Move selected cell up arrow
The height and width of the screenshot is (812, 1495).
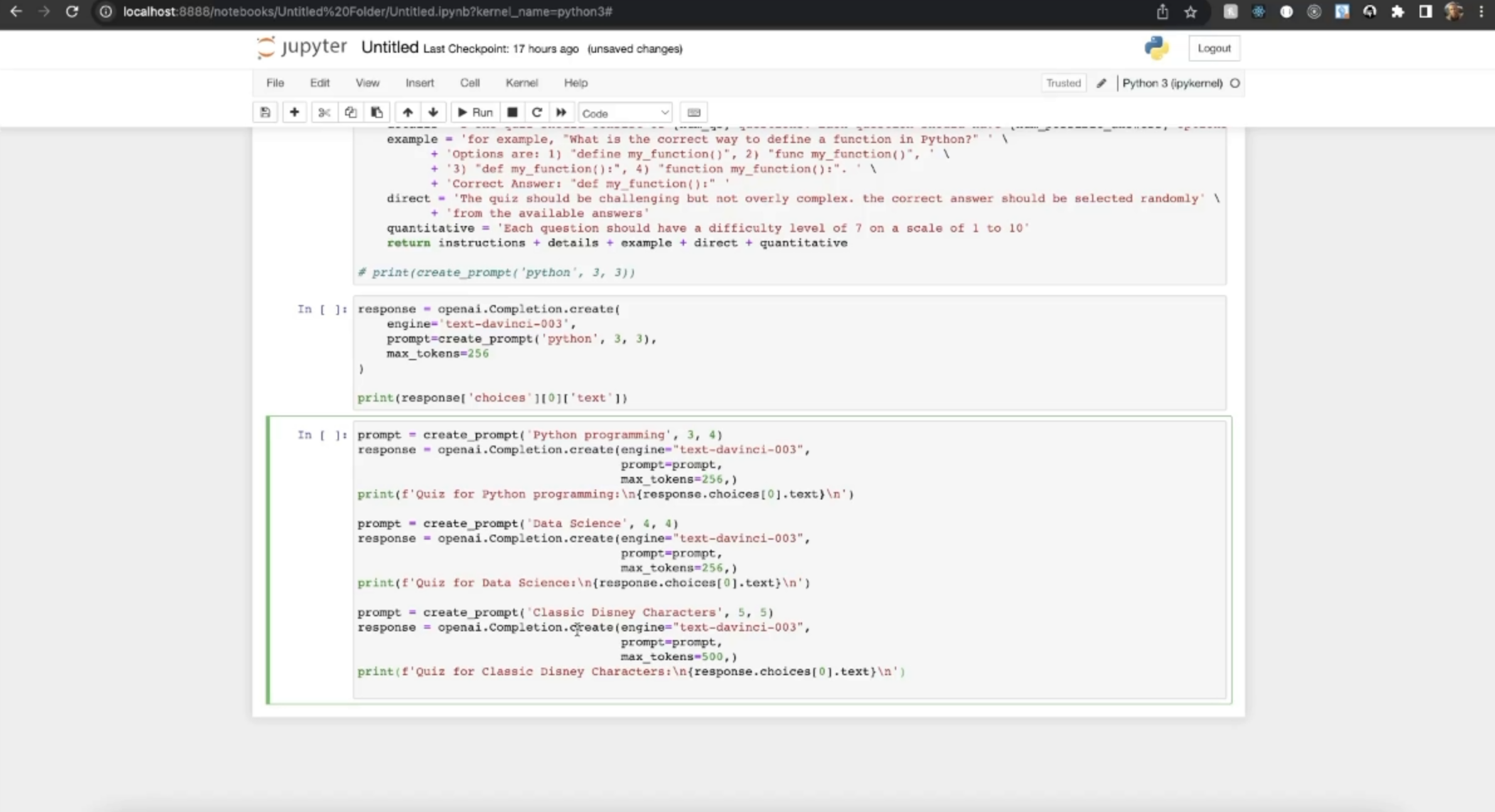[407, 112]
